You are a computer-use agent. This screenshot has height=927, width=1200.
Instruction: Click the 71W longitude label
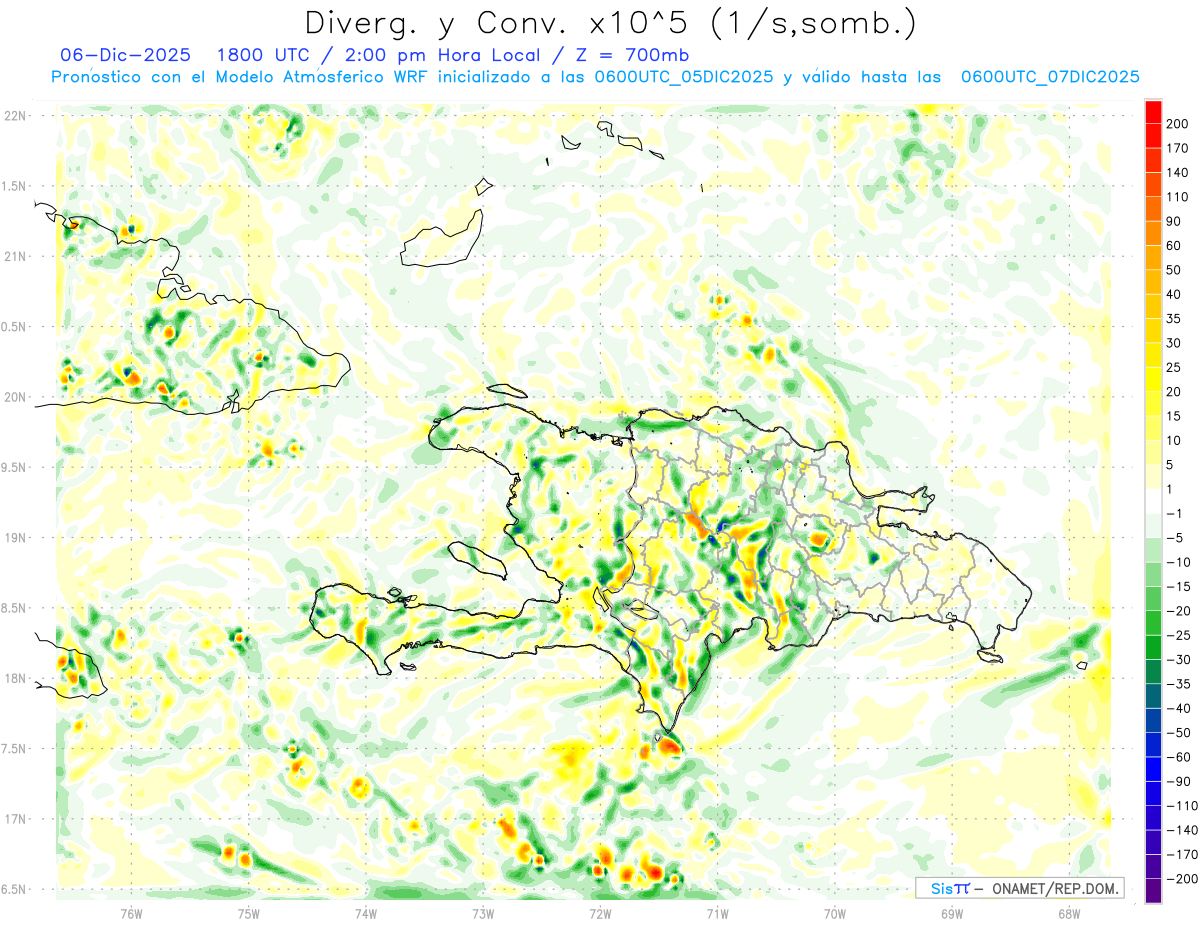[x=717, y=913]
